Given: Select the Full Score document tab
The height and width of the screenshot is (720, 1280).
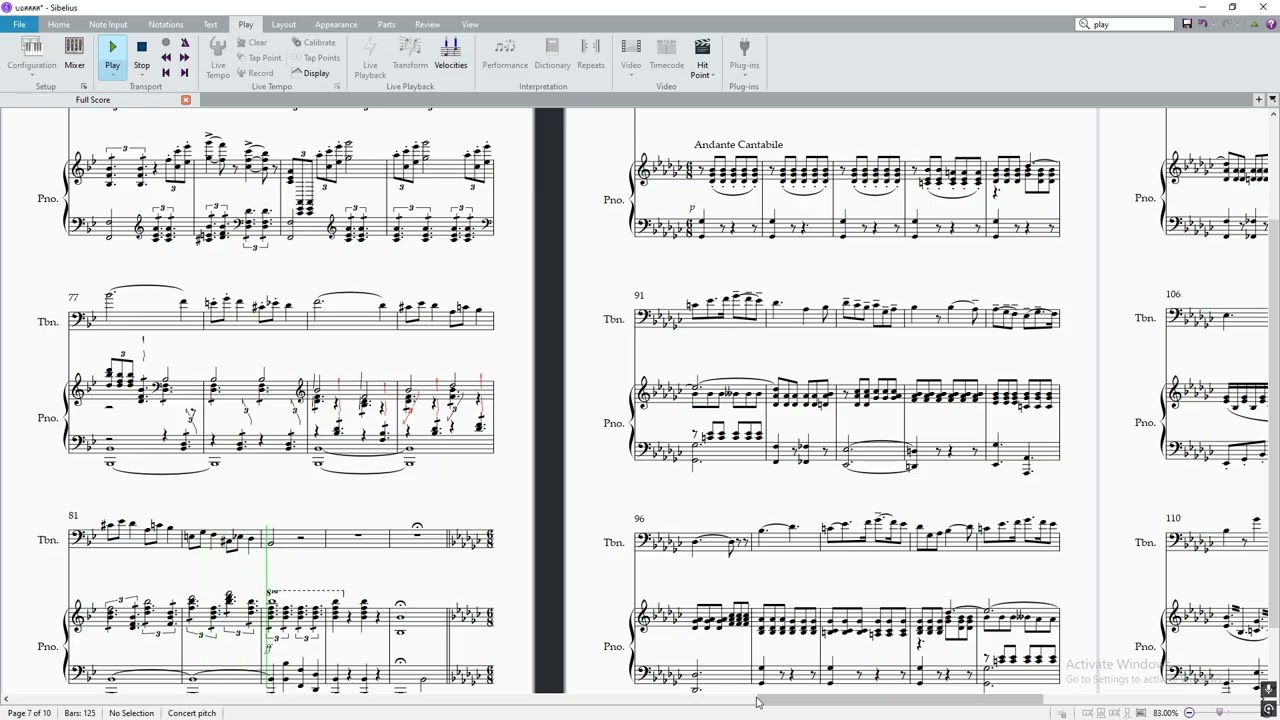Looking at the screenshot, I should point(92,100).
